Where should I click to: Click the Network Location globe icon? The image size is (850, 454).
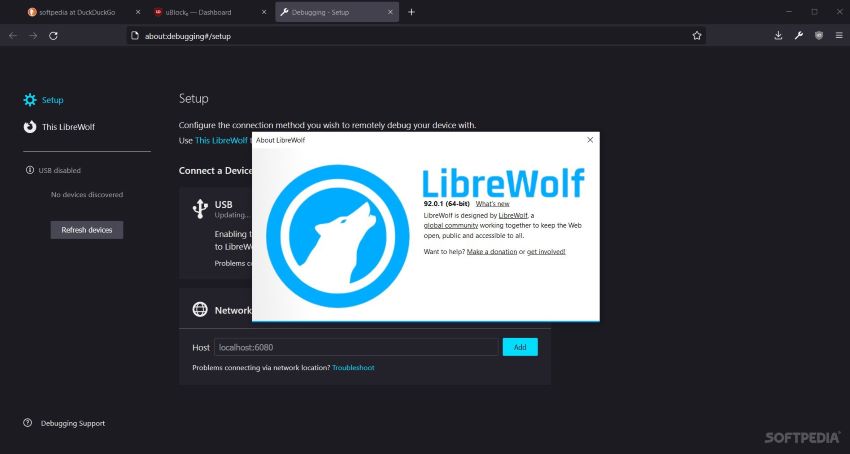point(200,309)
